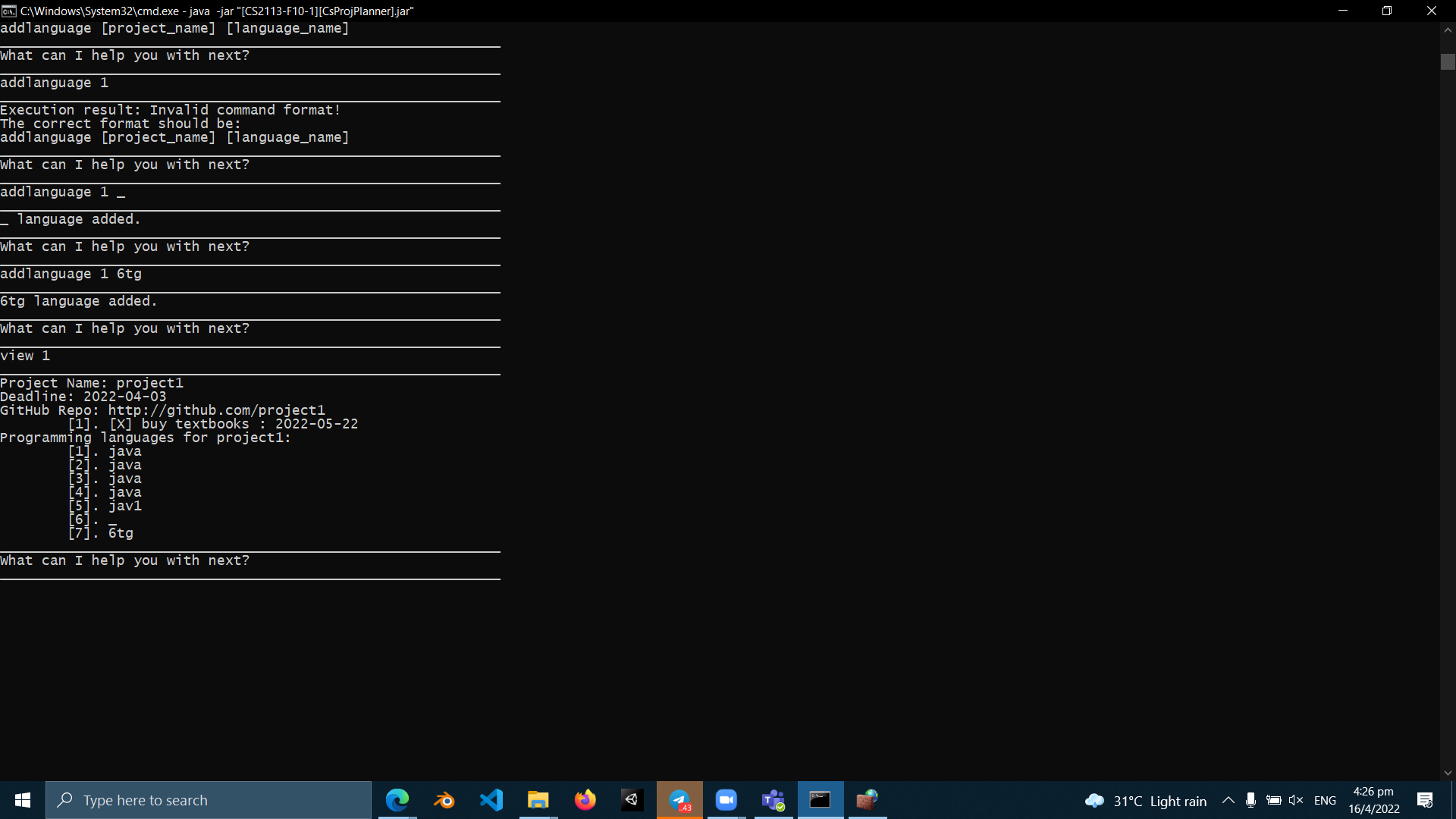Open the Windows Start menu

click(x=23, y=800)
